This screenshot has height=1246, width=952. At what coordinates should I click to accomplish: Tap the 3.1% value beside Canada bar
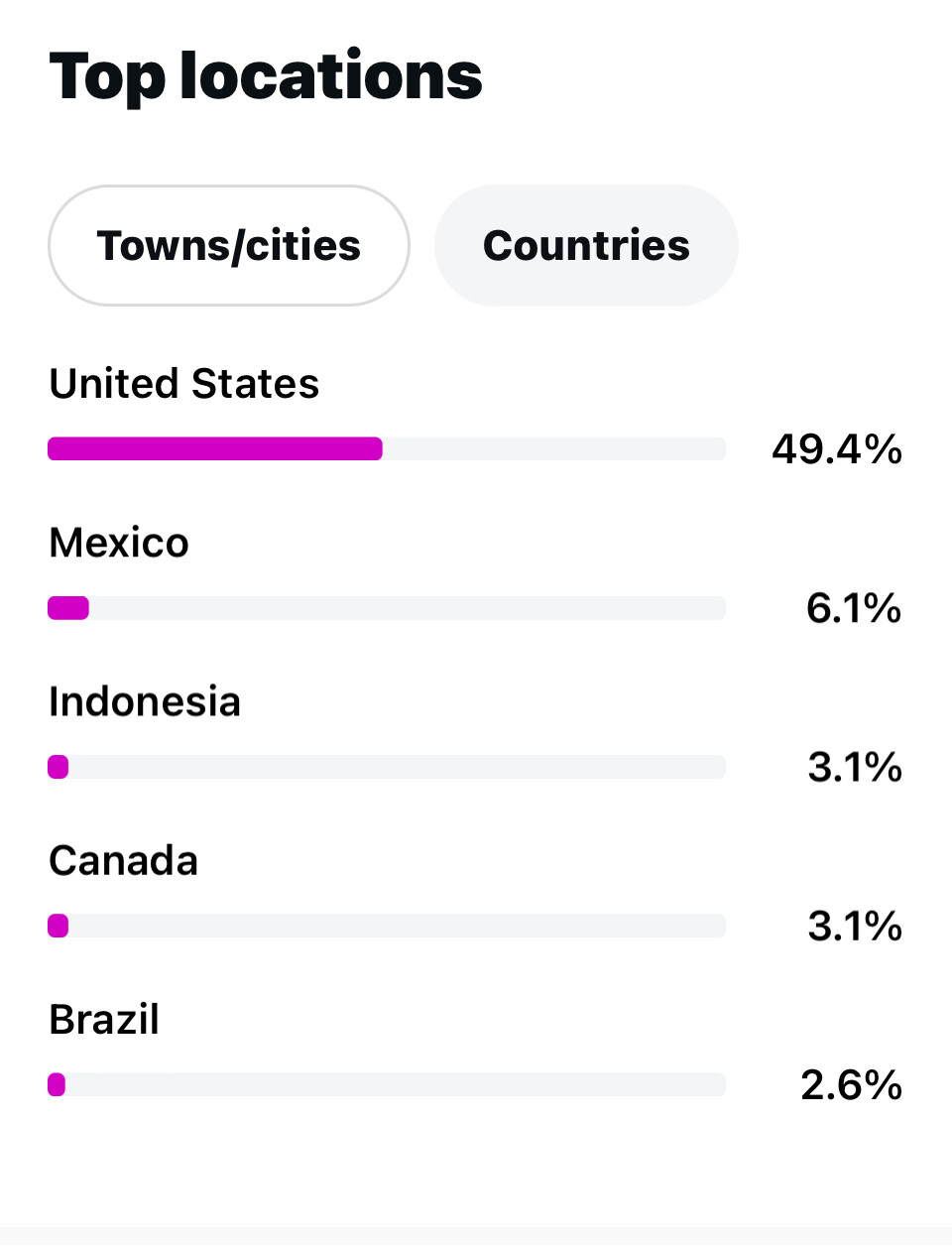pyautogui.click(x=855, y=926)
